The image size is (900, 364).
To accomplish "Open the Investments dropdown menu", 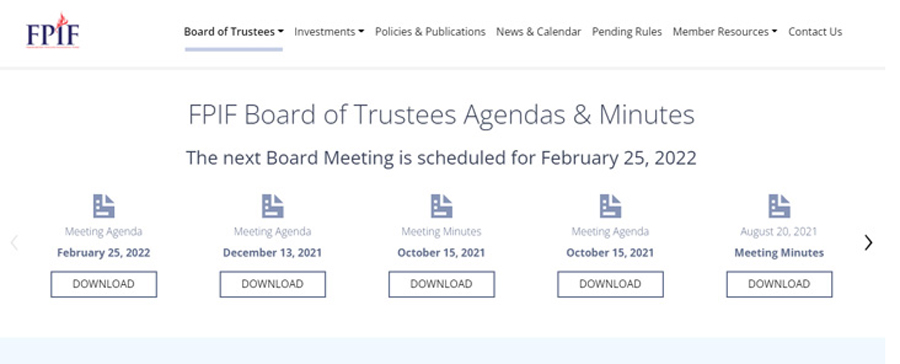I will 329,32.
